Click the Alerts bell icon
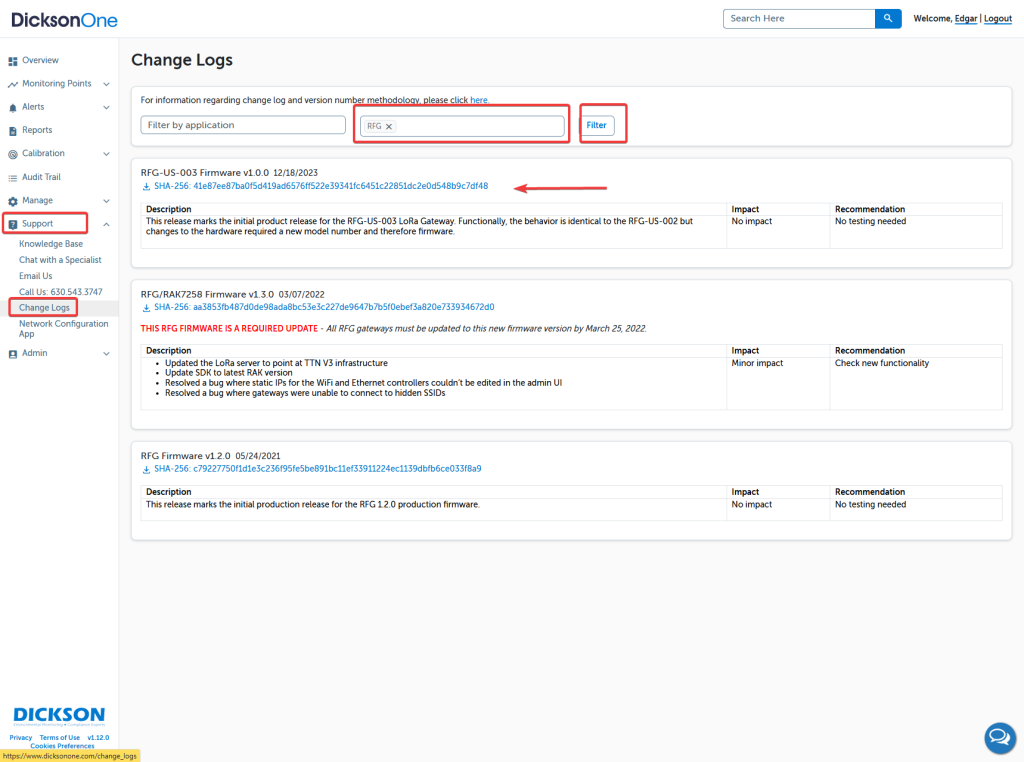This screenshot has height=762, width=1024. point(13,107)
